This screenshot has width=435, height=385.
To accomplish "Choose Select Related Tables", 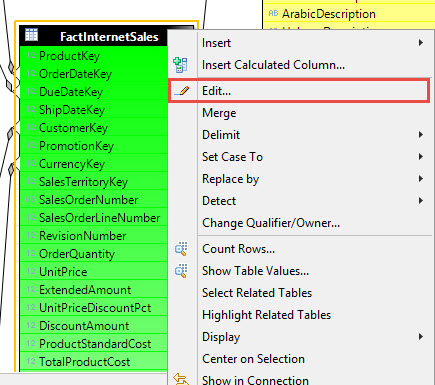I will tap(300, 293).
